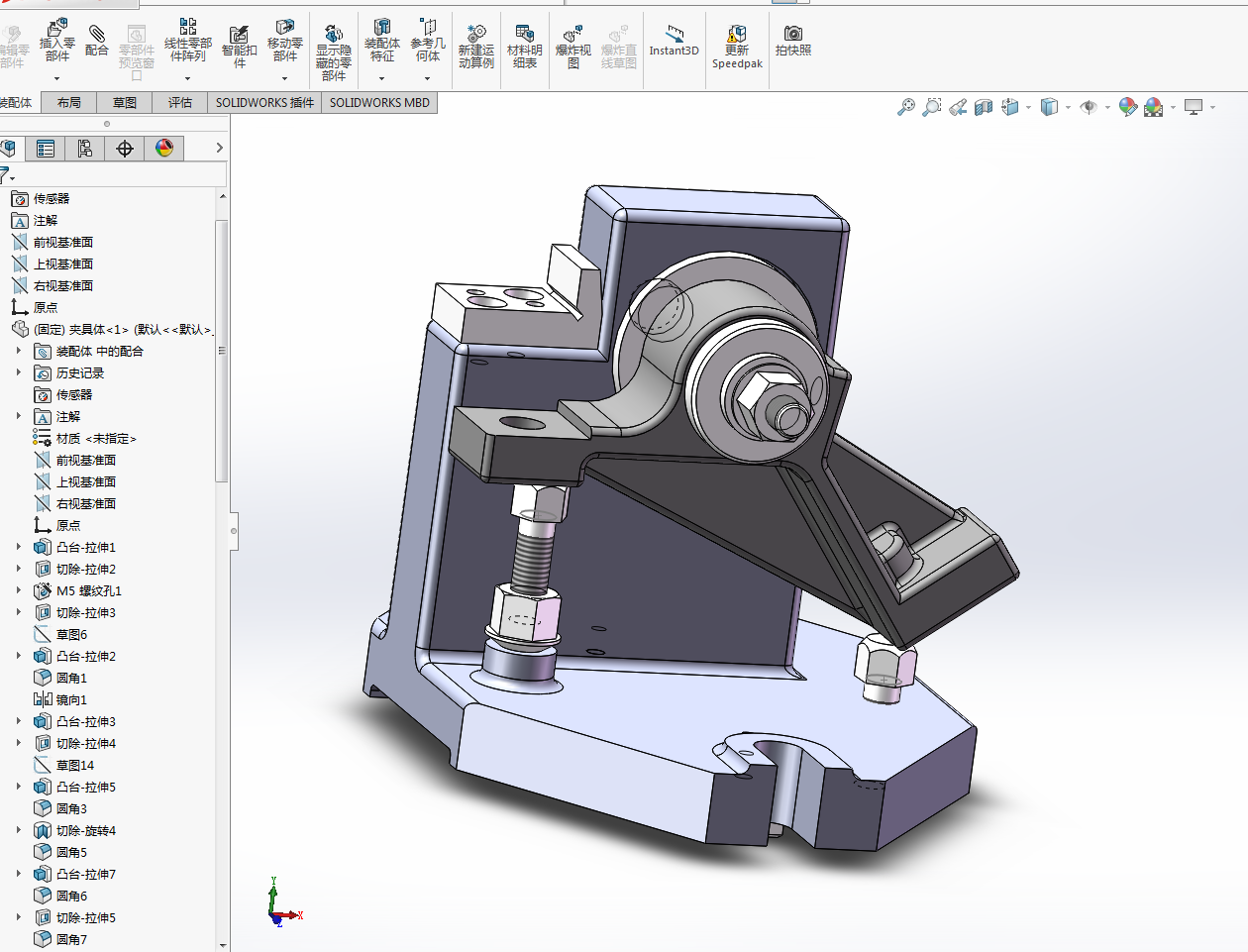Open Assembly Features (装配体特征) tool
The height and width of the screenshot is (952, 1248).
pyautogui.click(x=381, y=40)
